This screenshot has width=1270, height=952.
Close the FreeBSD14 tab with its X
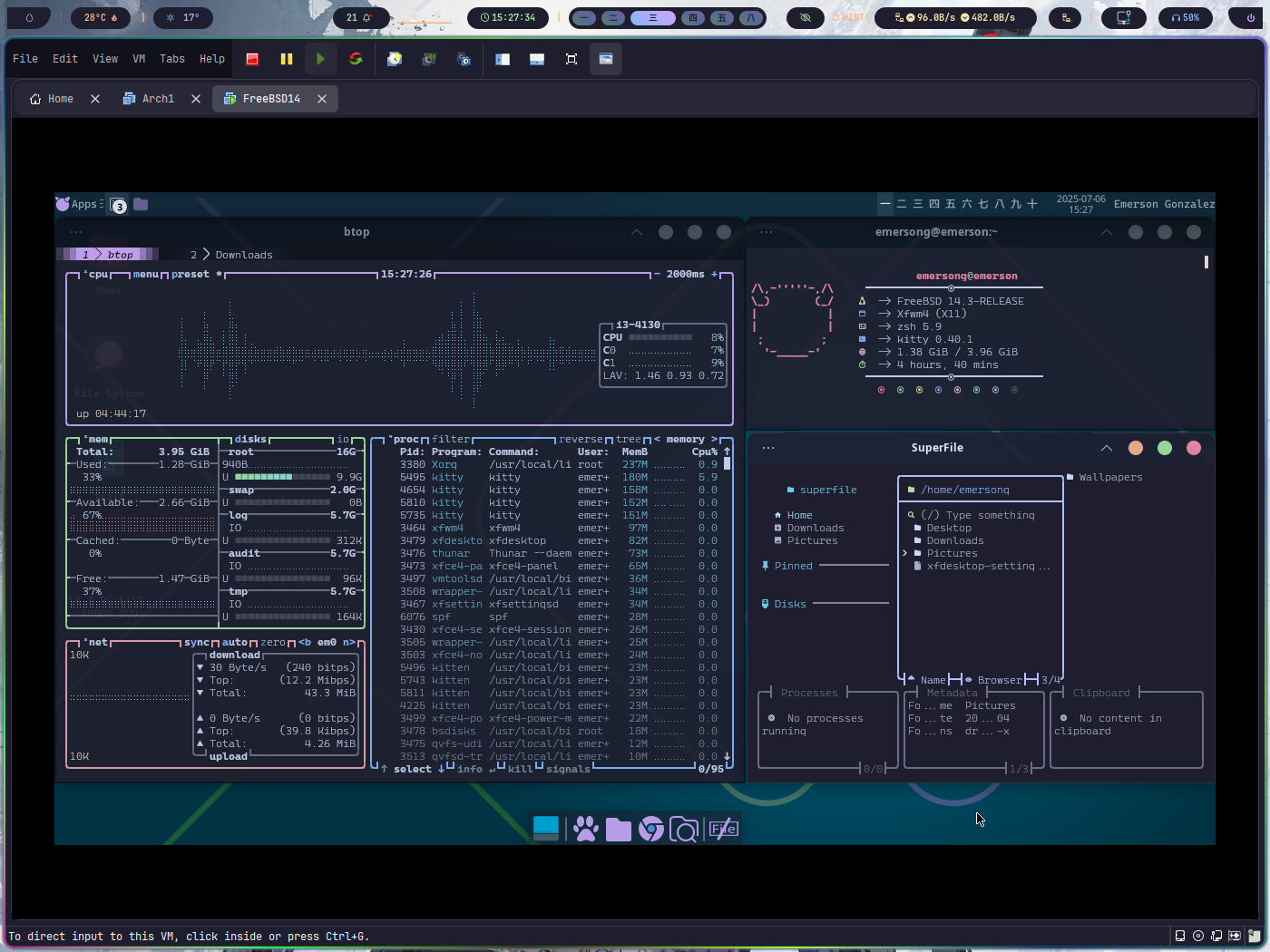tap(322, 99)
